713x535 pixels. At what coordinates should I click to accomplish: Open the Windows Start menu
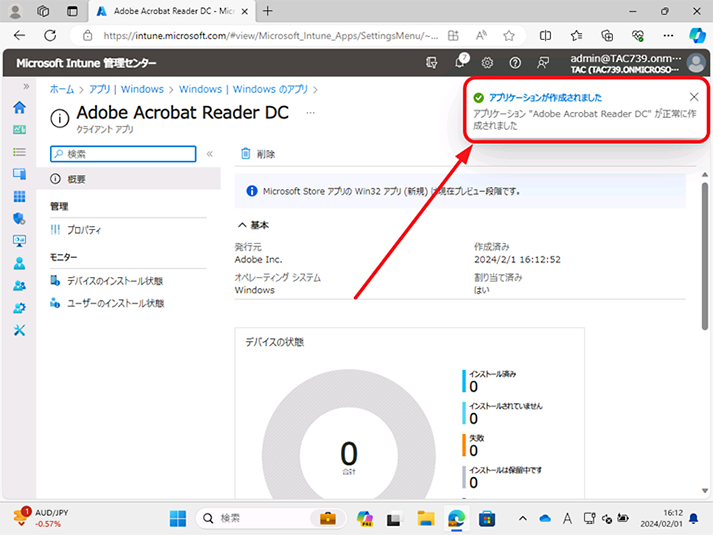pos(178,518)
